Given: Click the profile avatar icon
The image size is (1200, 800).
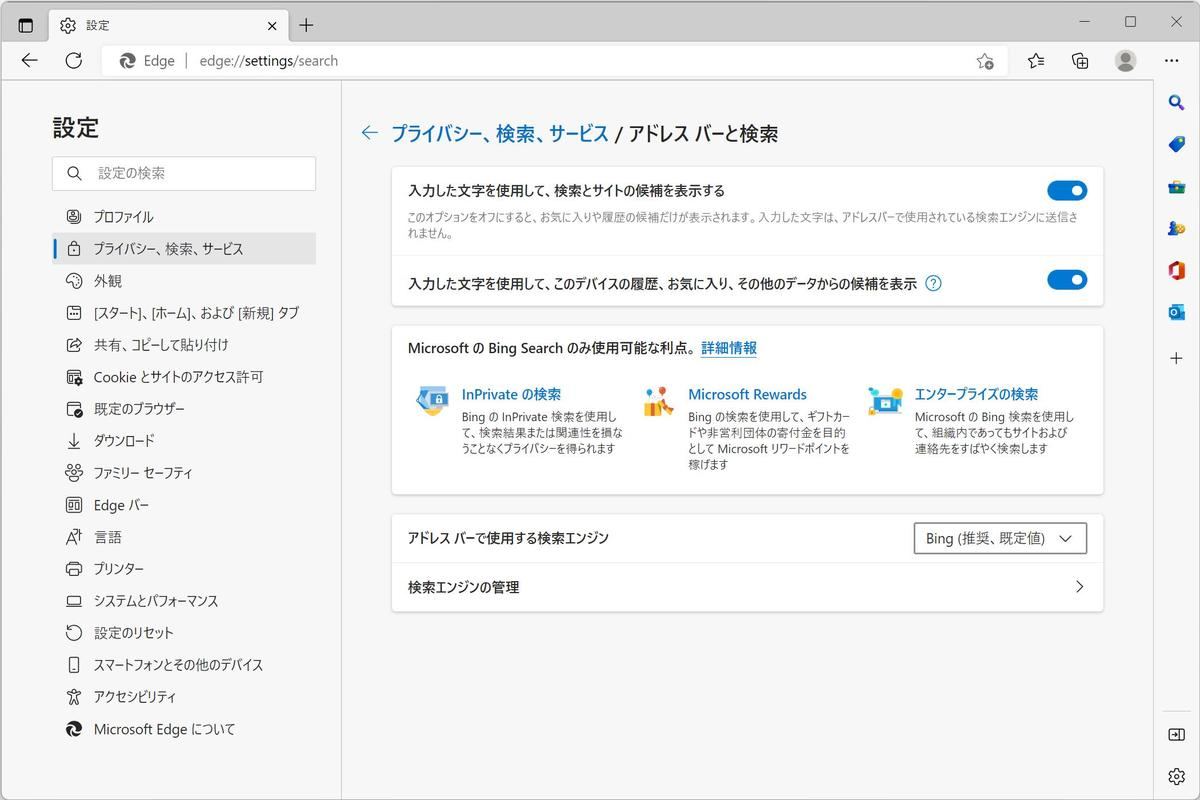Looking at the screenshot, I should 1126,61.
